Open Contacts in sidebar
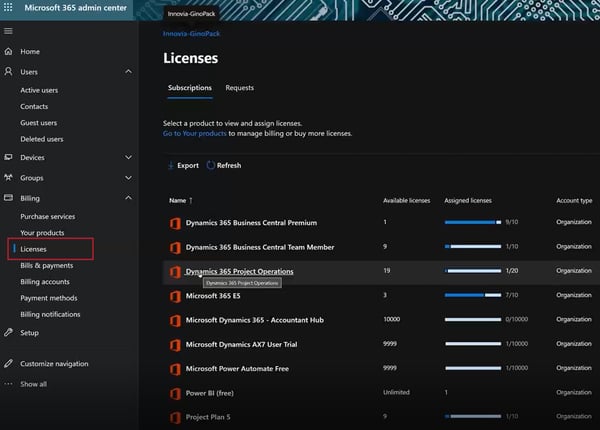Image resolution: width=600 pixels, height=430 pixels. pyautogui.click(x=34, y=106)
